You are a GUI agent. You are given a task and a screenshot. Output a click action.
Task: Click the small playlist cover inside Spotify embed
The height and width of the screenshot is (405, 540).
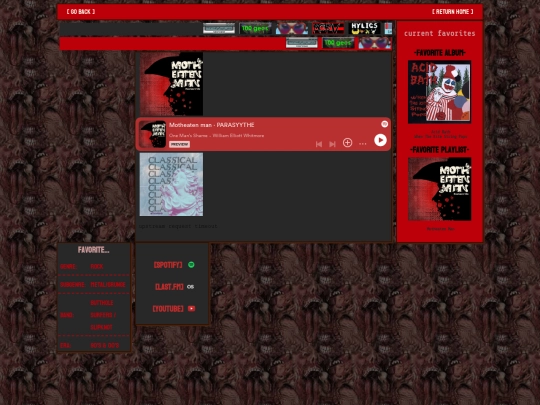[153, 134]
